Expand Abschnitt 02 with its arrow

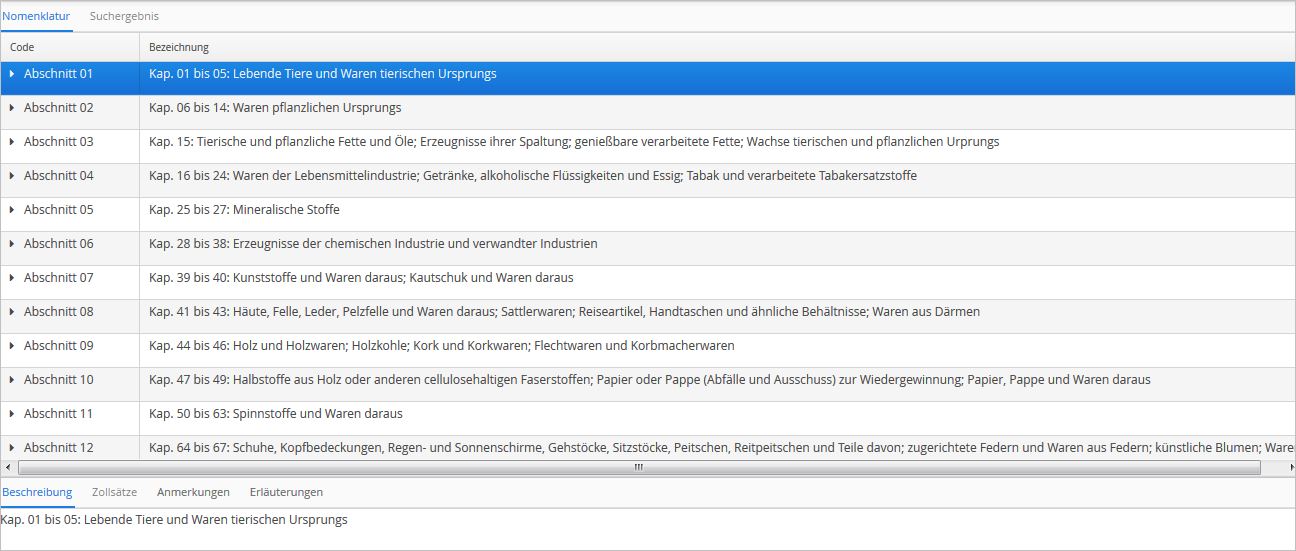(12, 108)
